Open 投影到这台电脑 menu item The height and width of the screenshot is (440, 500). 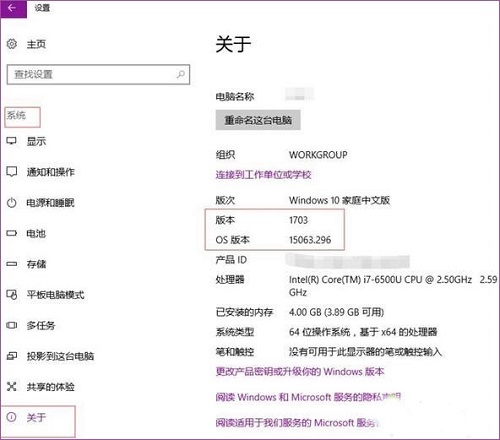(x=50, y=356)
